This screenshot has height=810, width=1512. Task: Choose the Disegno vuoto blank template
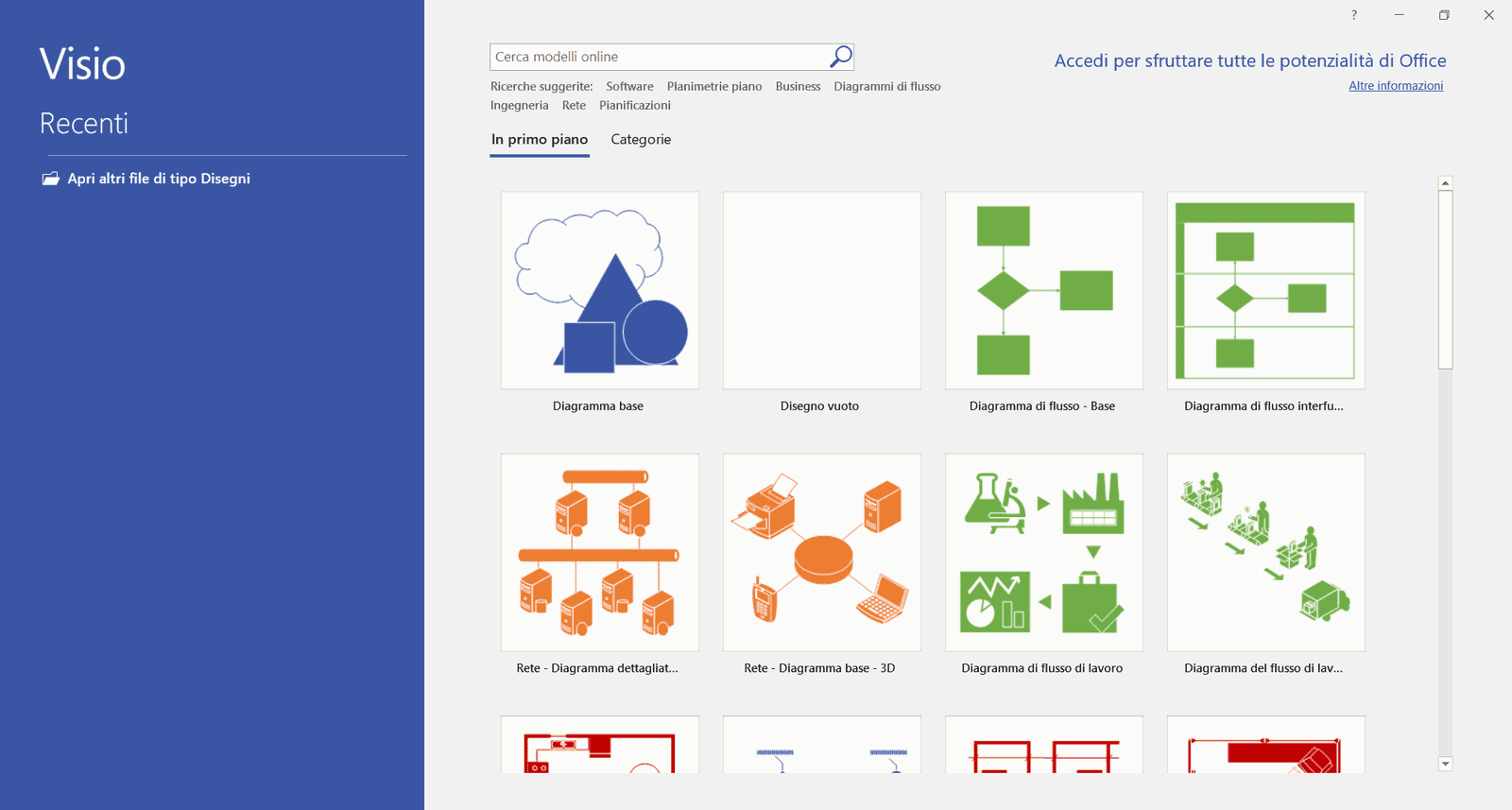pyautogui.click(x=822, y=290)
